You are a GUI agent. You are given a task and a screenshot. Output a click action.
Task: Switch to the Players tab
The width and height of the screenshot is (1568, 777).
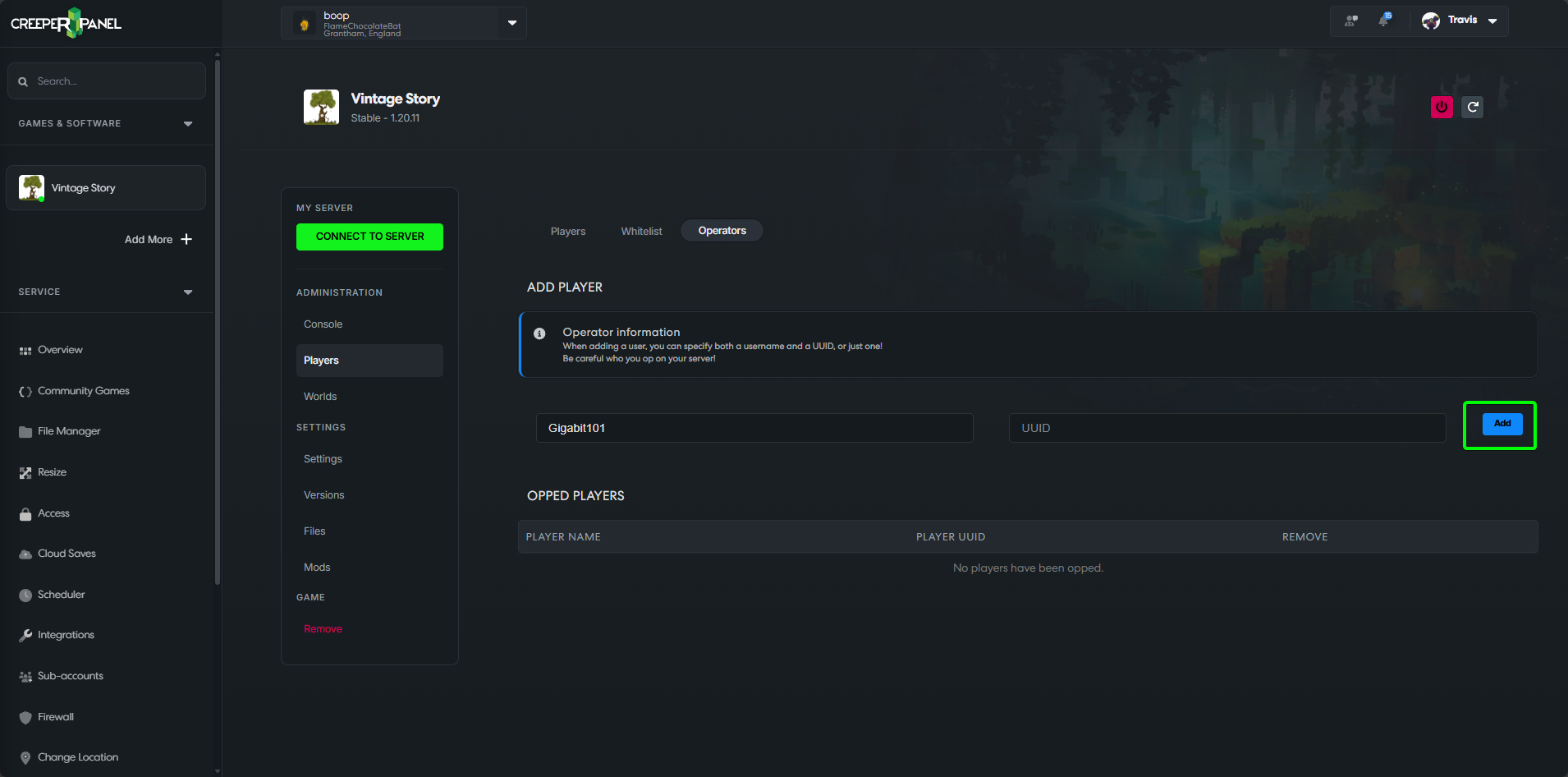tap(568, 231)
